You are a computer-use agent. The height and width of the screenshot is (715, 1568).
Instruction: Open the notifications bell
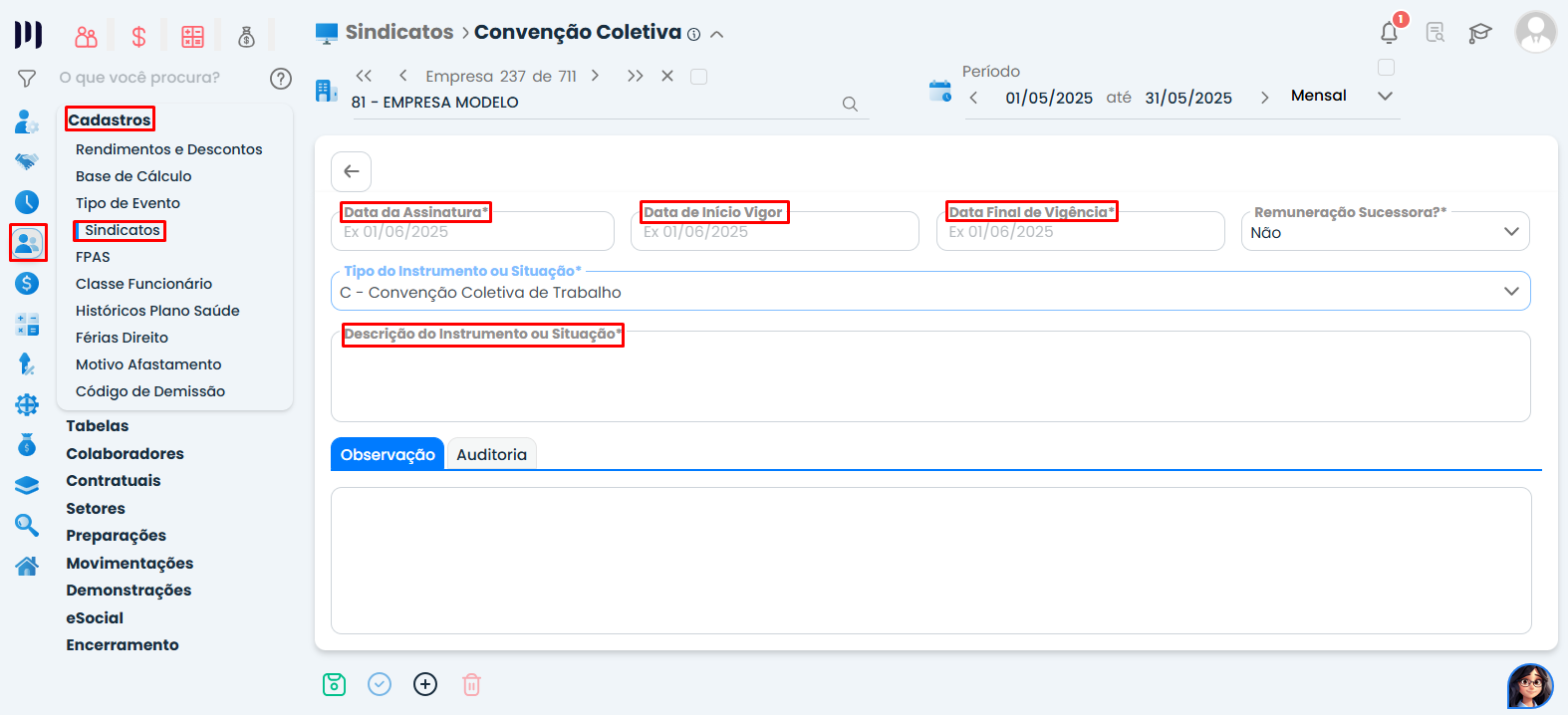(1389, 33)
